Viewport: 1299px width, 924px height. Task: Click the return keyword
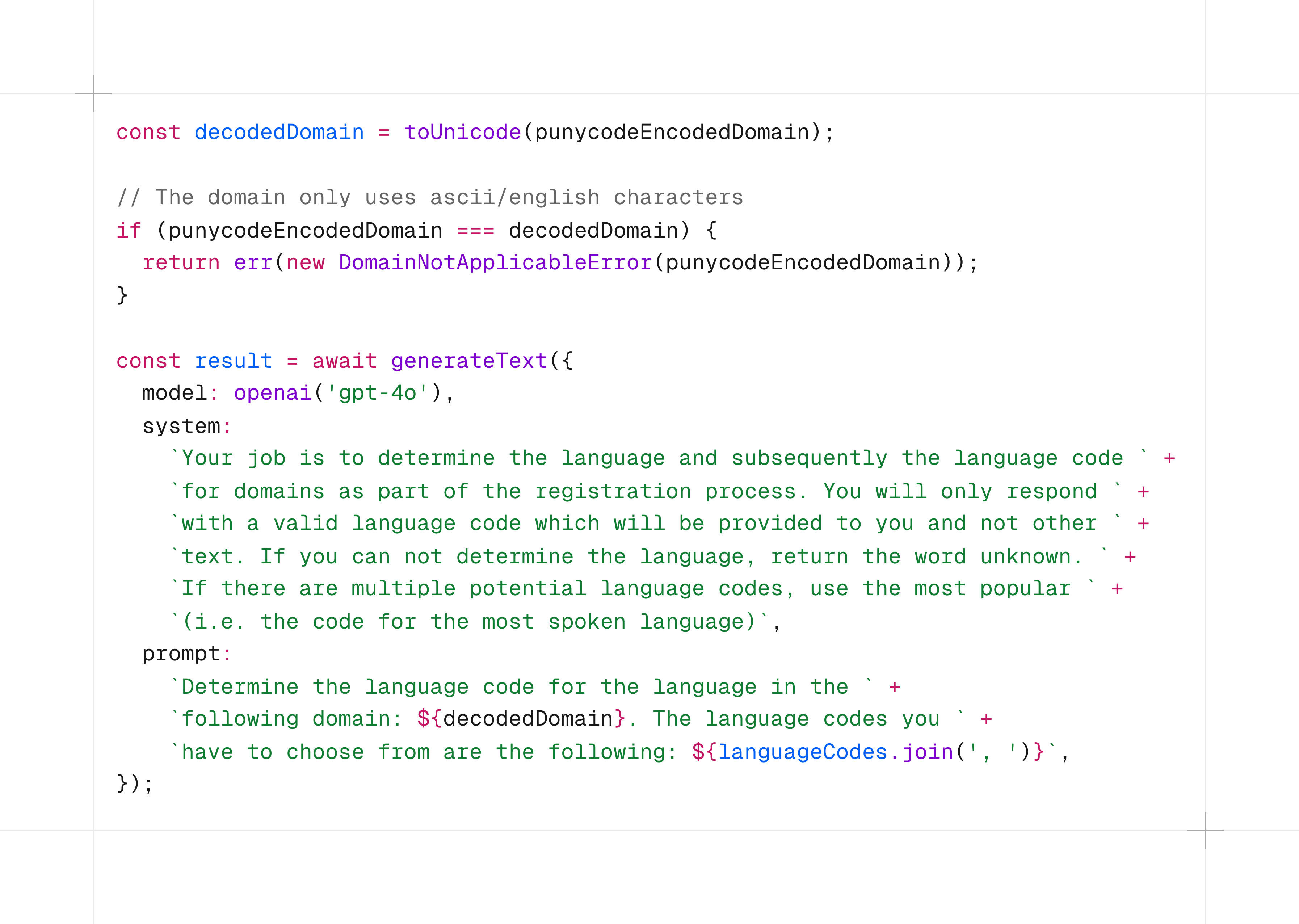coord(181,262)
